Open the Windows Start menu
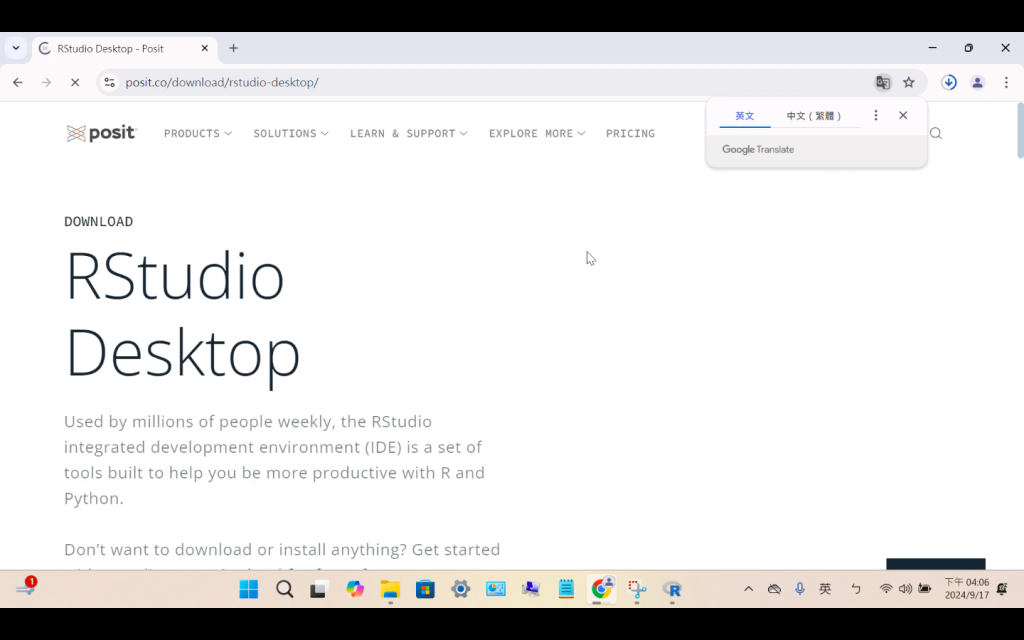Image resolution: width=1024 pixels, height=640 pixels. pyautogui.click(x=249, y=589)
